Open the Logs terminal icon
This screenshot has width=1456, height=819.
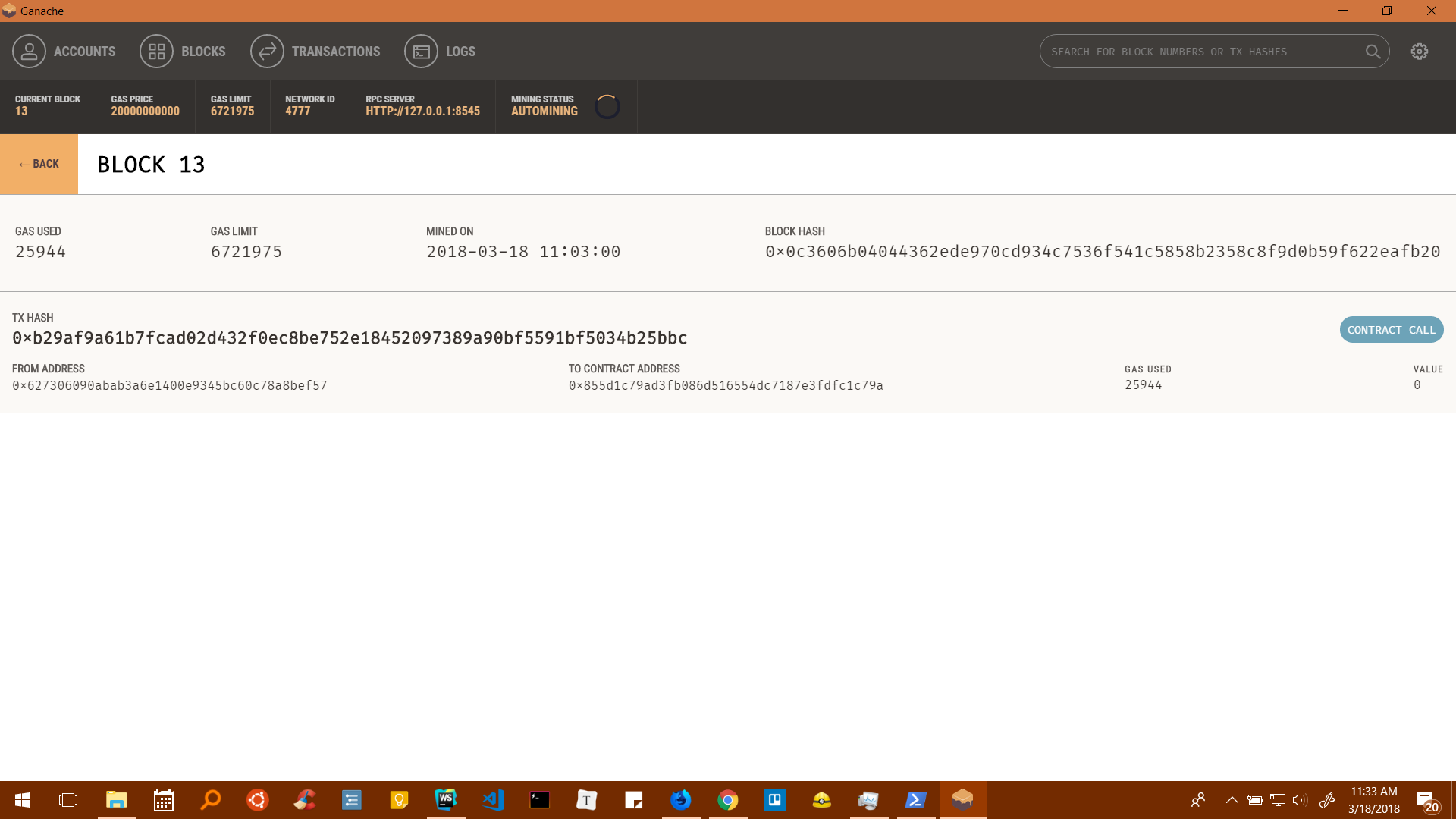coord(421,52)
